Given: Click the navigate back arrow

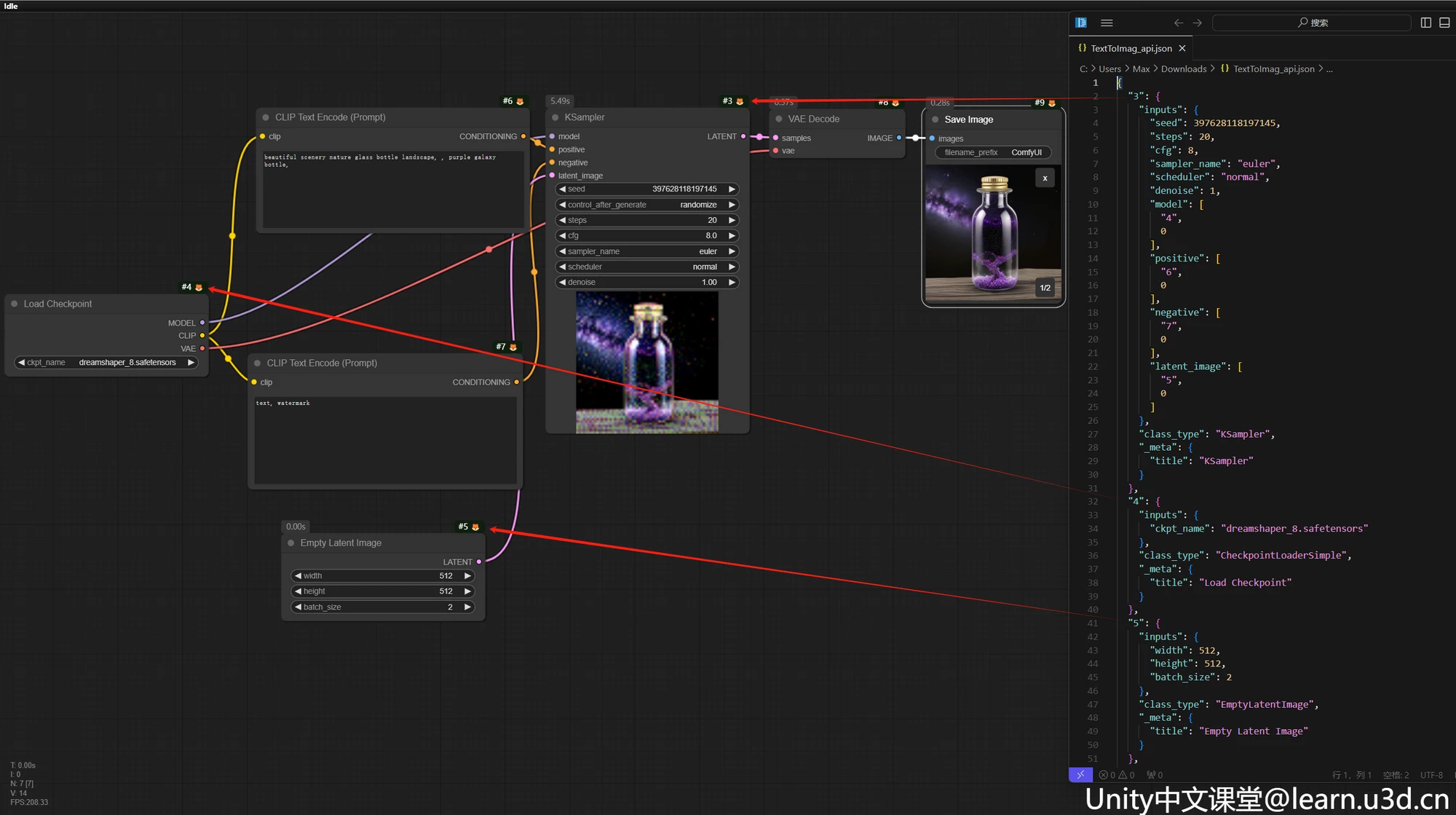Looking at the screenshot, I should click(1179, 23).
